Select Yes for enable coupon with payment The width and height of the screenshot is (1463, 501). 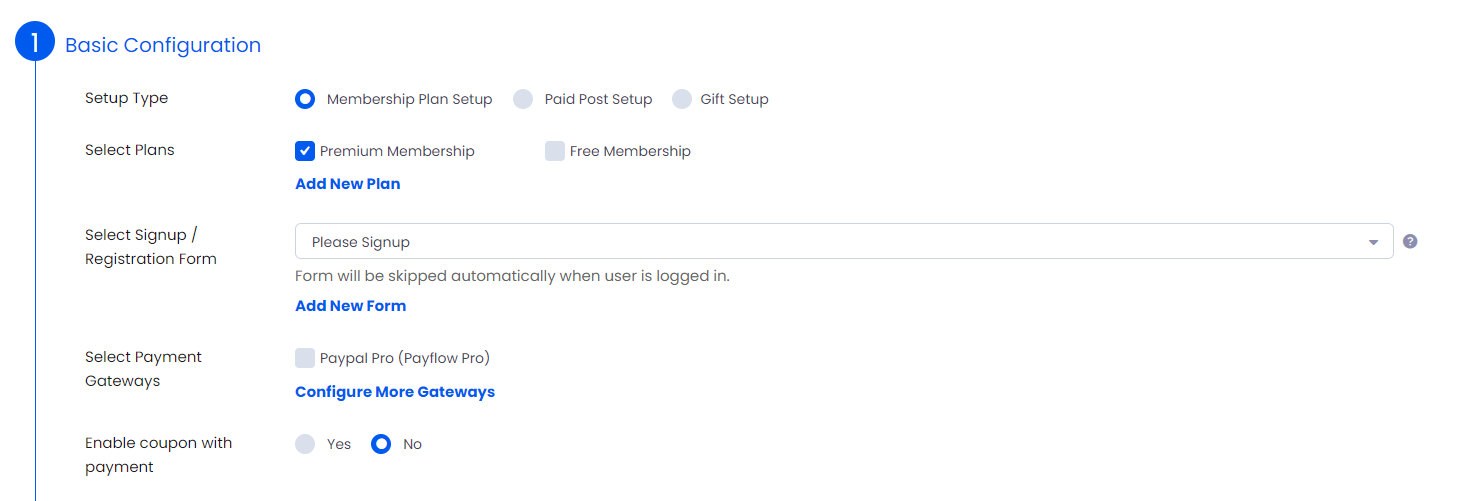(x=305, y=444)
